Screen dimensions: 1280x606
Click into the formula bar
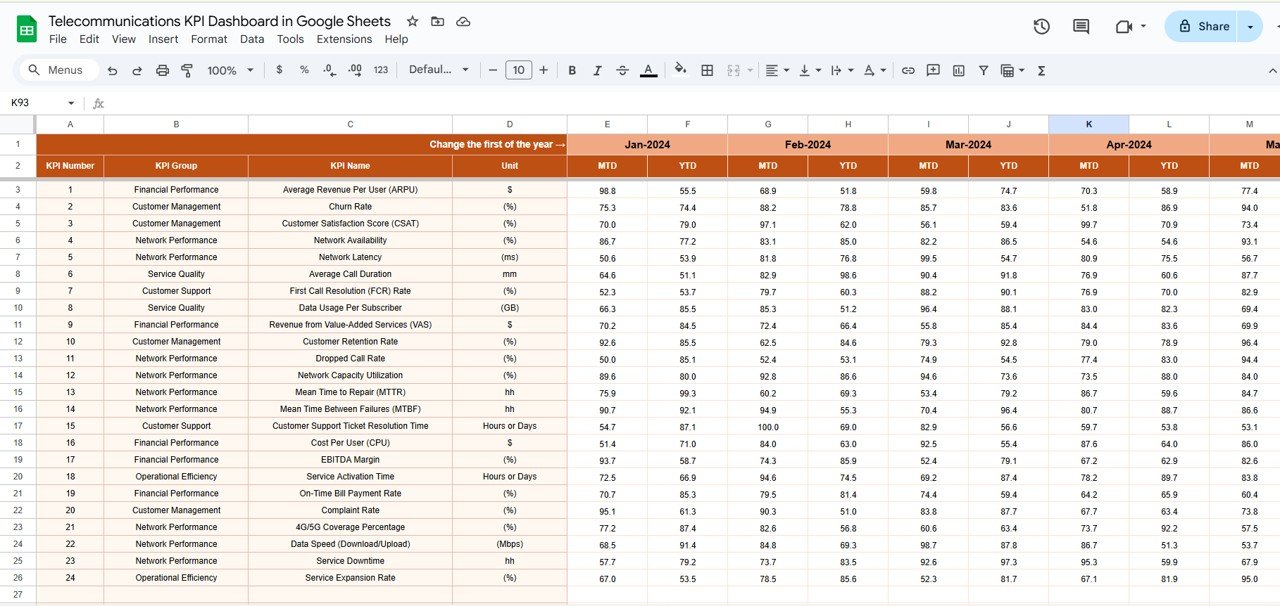tap(690, 103)
